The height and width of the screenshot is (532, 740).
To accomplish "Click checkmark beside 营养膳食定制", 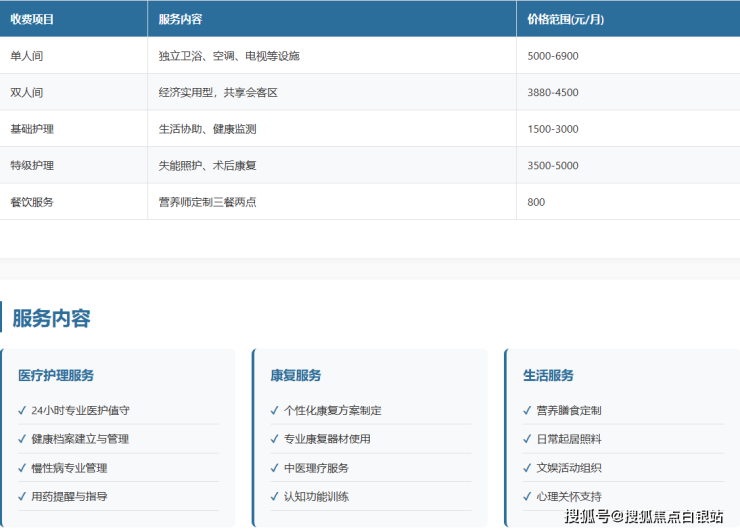I will coord(527,410).
